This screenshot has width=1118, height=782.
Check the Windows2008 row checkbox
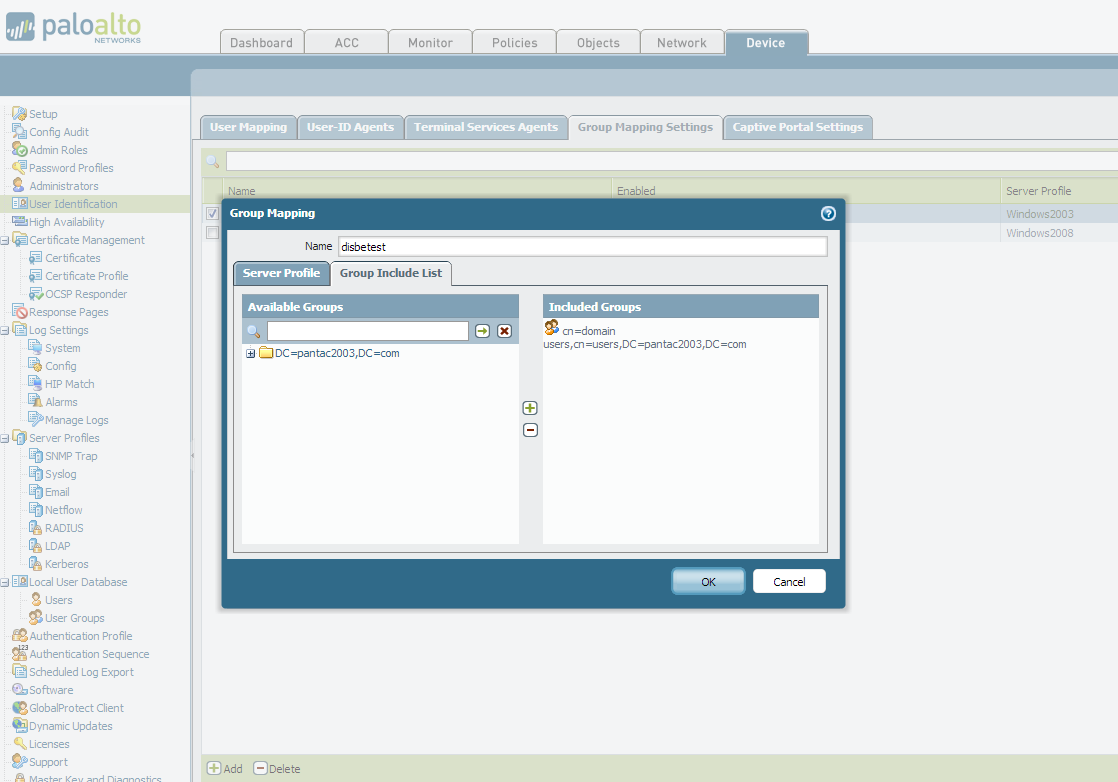tap(212, 232)
